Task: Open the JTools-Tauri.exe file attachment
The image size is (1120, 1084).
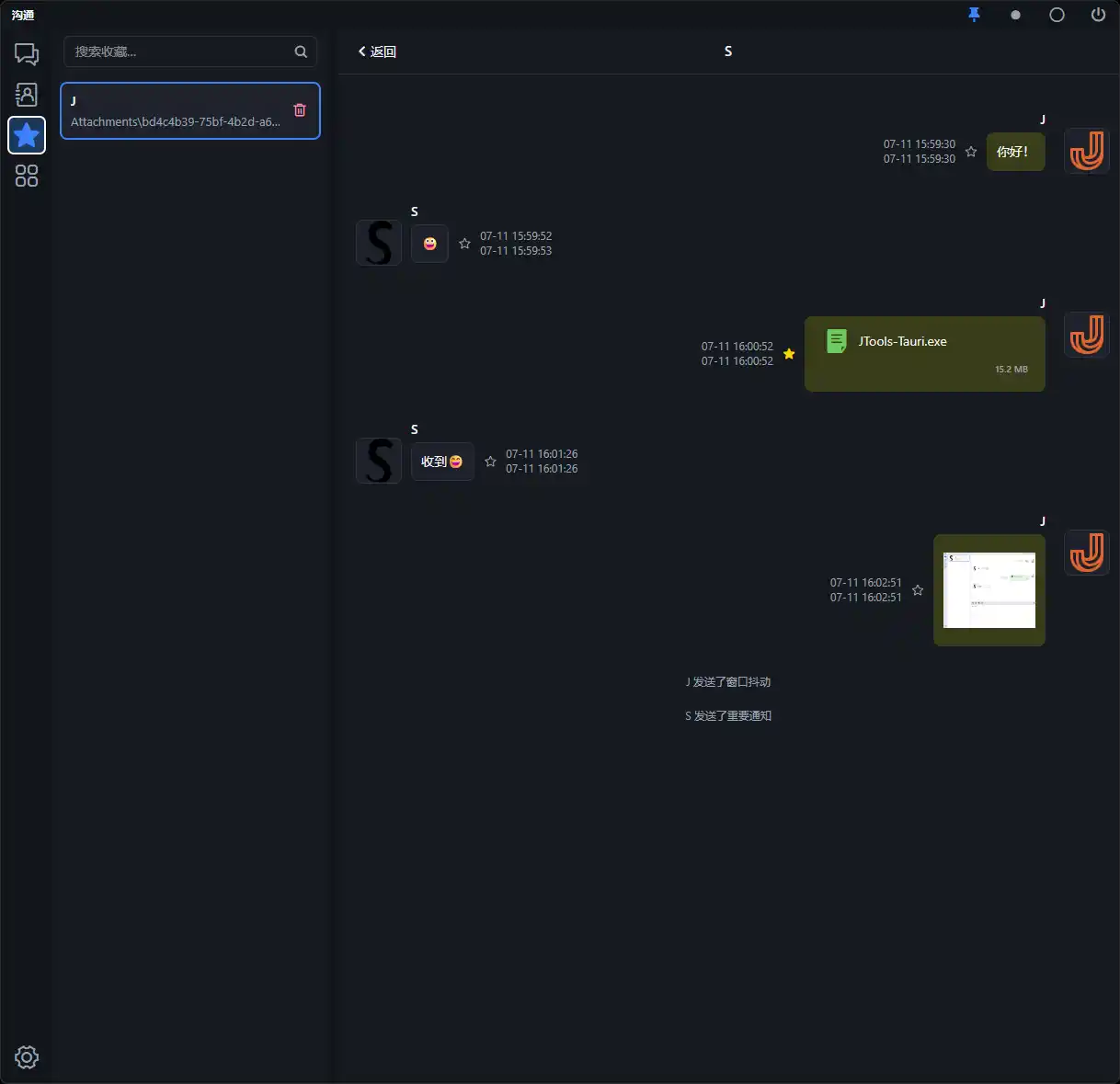Action: point(925,355)
